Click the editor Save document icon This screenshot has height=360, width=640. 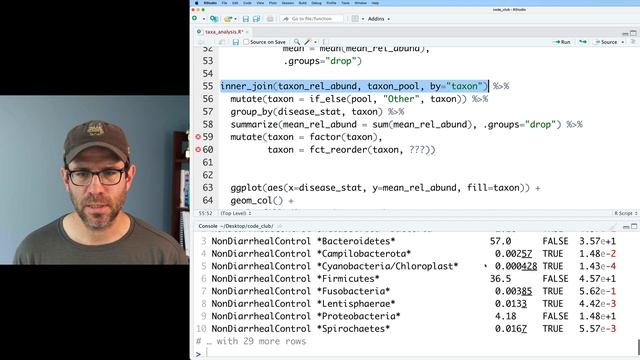point(236,42)
